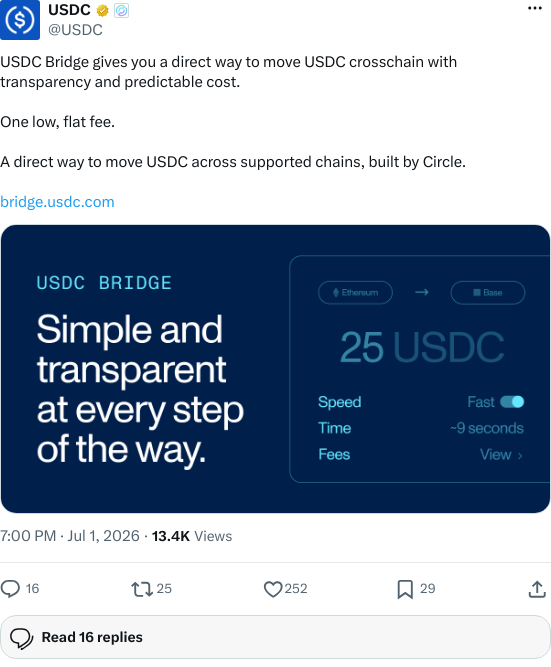Select the Ethereum source chain pill

[x=355, y=292]
